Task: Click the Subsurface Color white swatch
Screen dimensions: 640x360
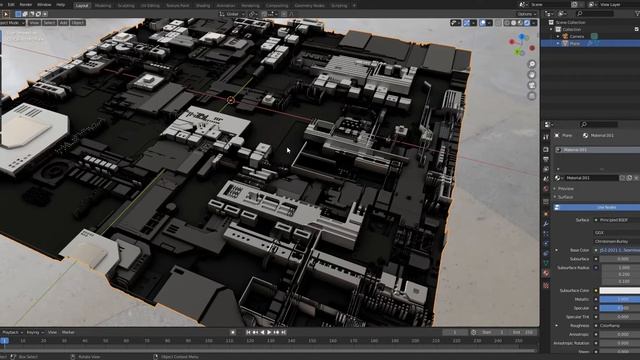Action: (x=620, y=291)
